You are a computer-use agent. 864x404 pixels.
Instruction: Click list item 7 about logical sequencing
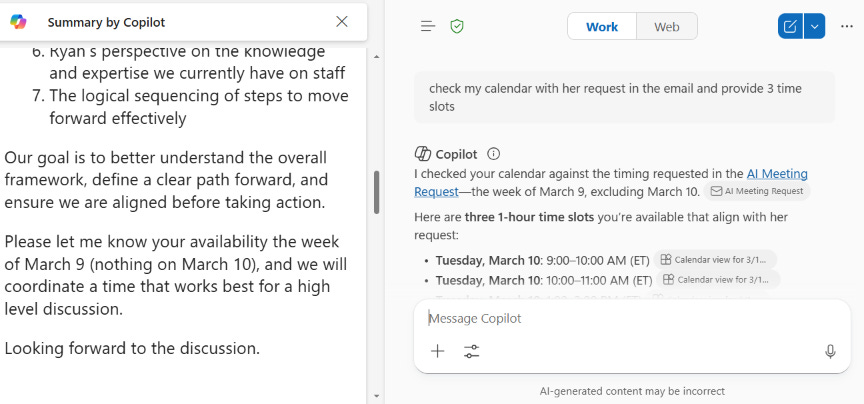[190, 107]
